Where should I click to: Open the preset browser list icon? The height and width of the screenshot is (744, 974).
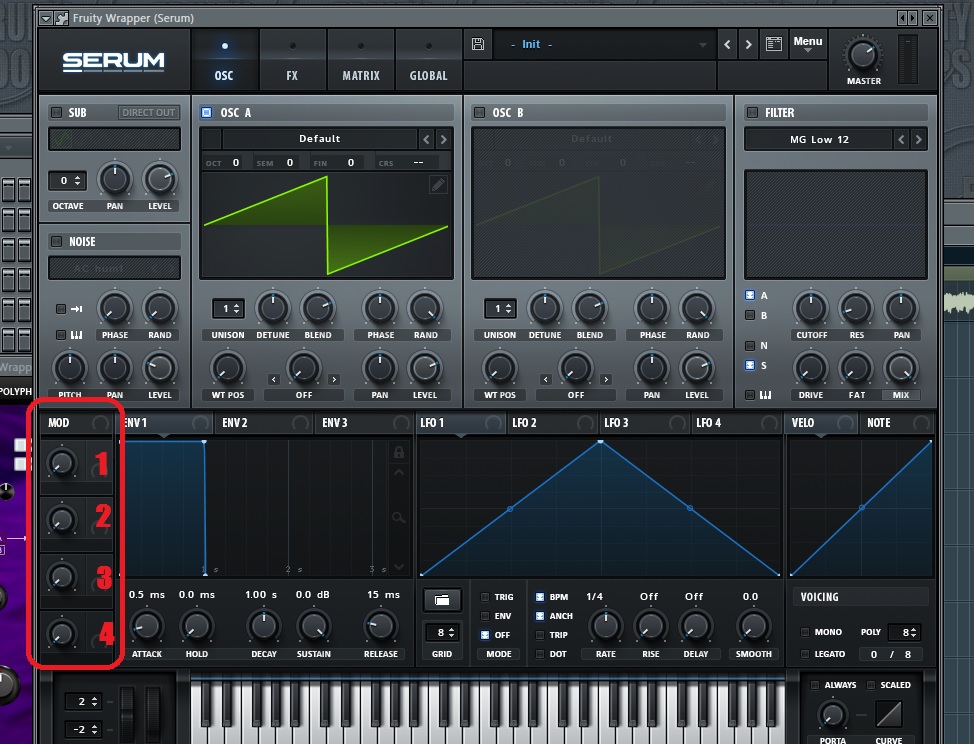(x=773, y=44)
